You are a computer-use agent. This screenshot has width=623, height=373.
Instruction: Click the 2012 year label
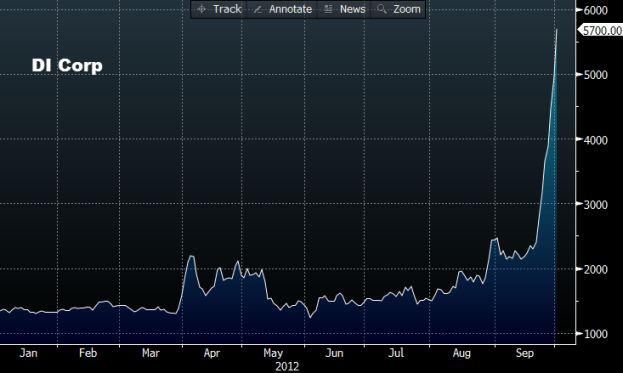click(x=287, y=366)
